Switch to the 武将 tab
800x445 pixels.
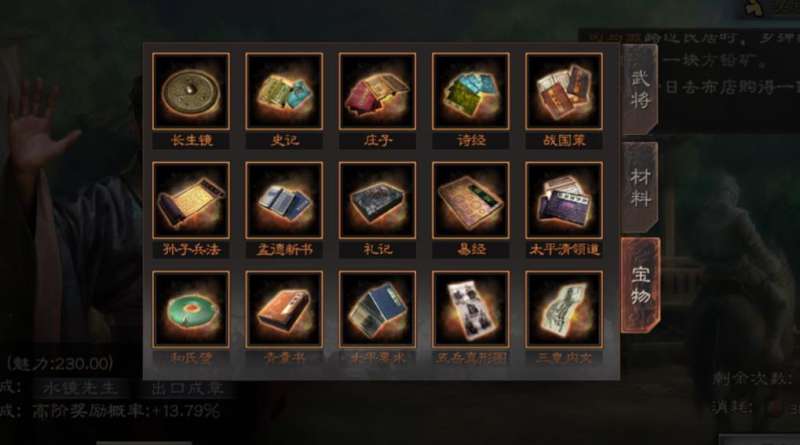640,89
